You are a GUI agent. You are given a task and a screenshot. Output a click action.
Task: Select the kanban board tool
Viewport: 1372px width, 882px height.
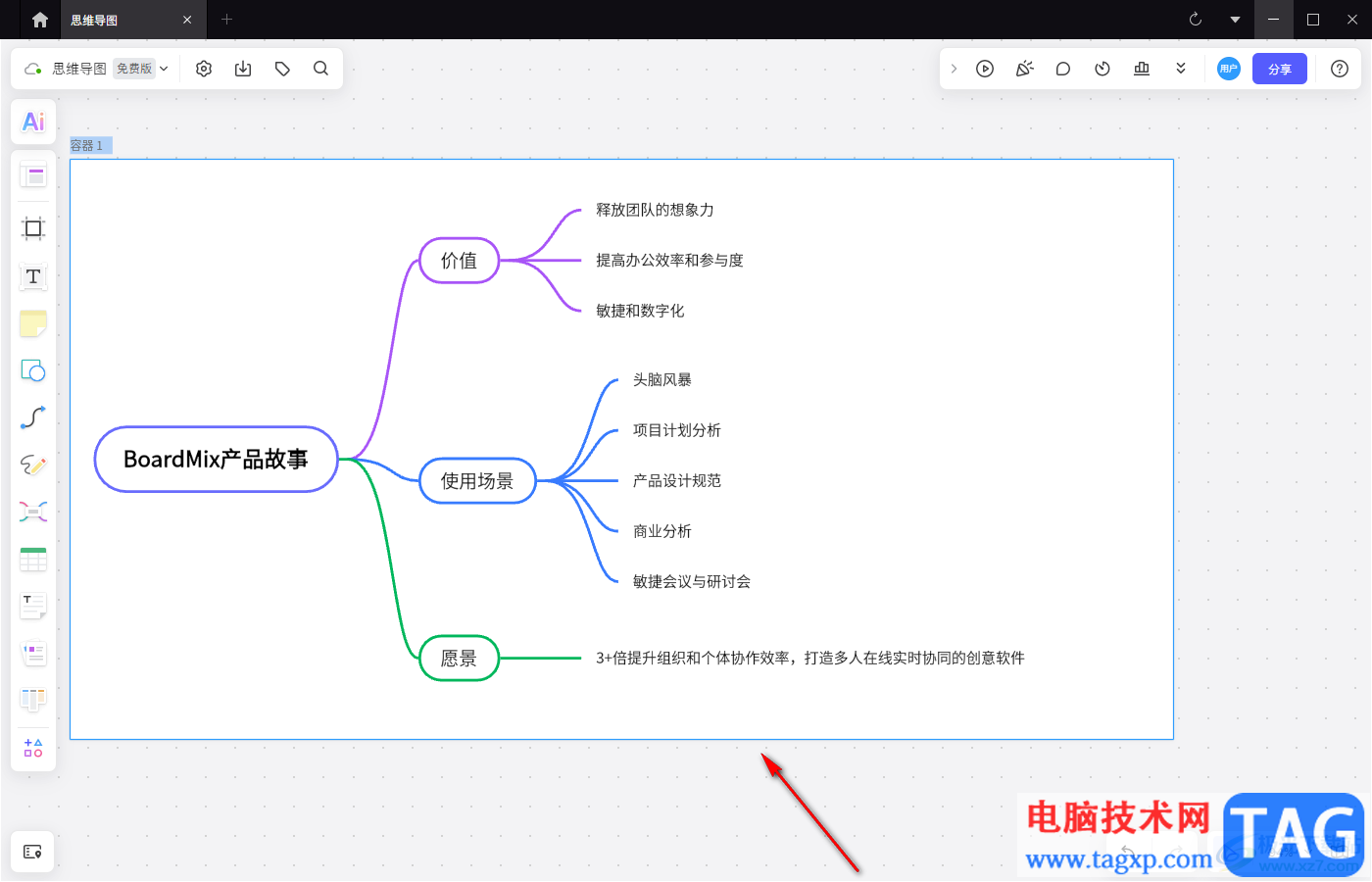(33, 700)
